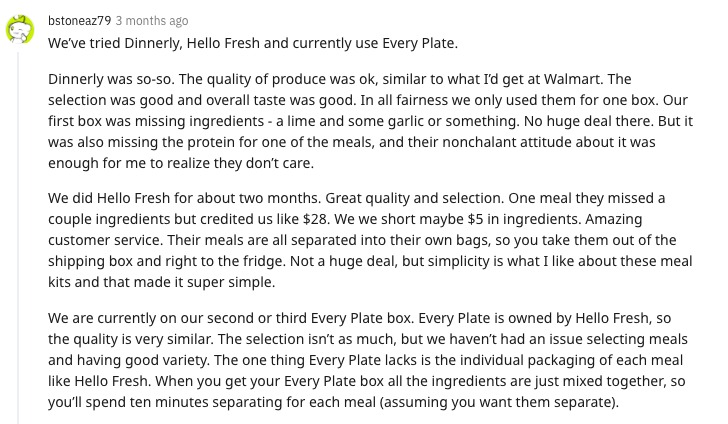Screen dimensions: 728x424
Task: Click the words "kits and that made it super simple"
Action: click(161, 282)
